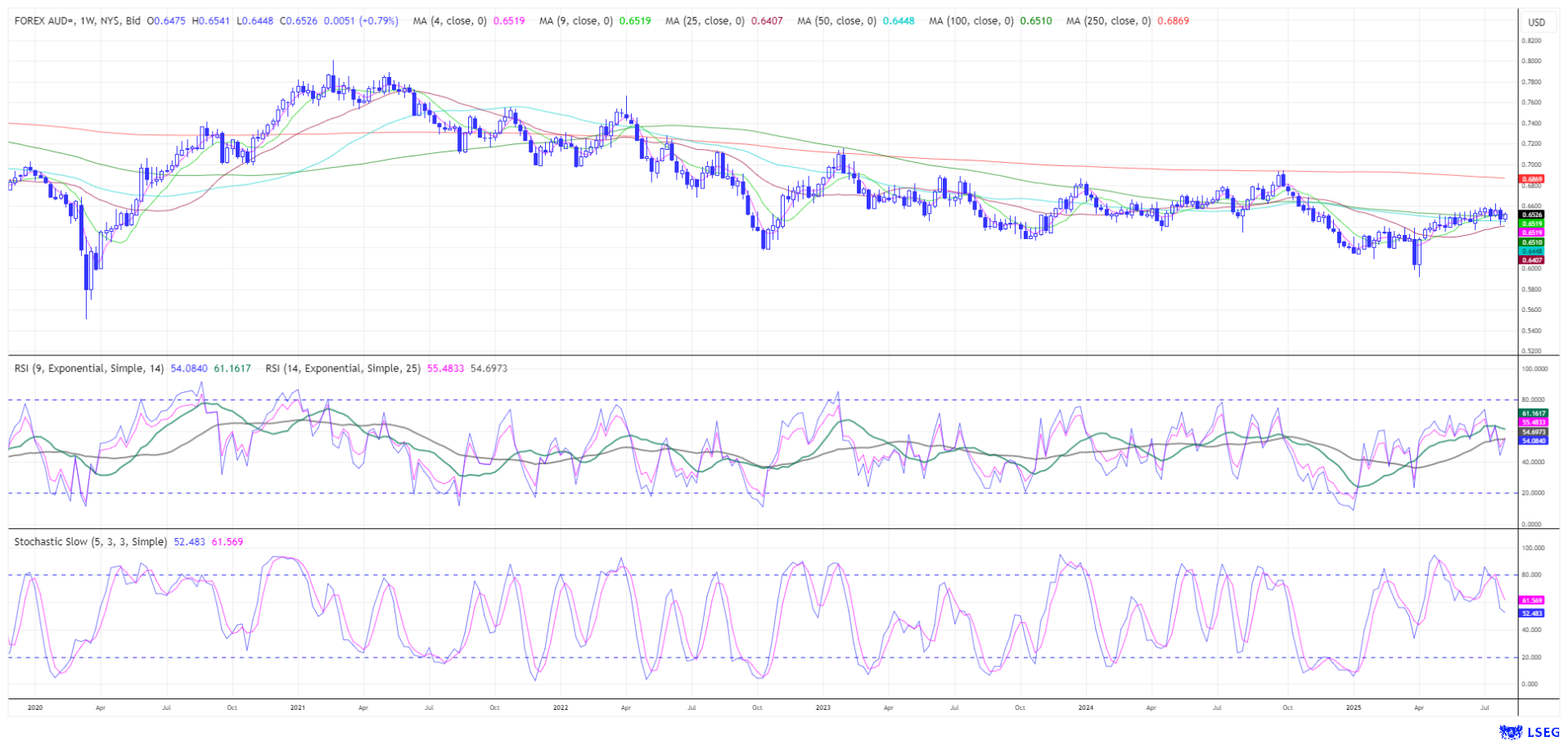Click the red 0.6869 price tag
Viewport: 1568px width, 741px height.
click(x=1531, y=178)
